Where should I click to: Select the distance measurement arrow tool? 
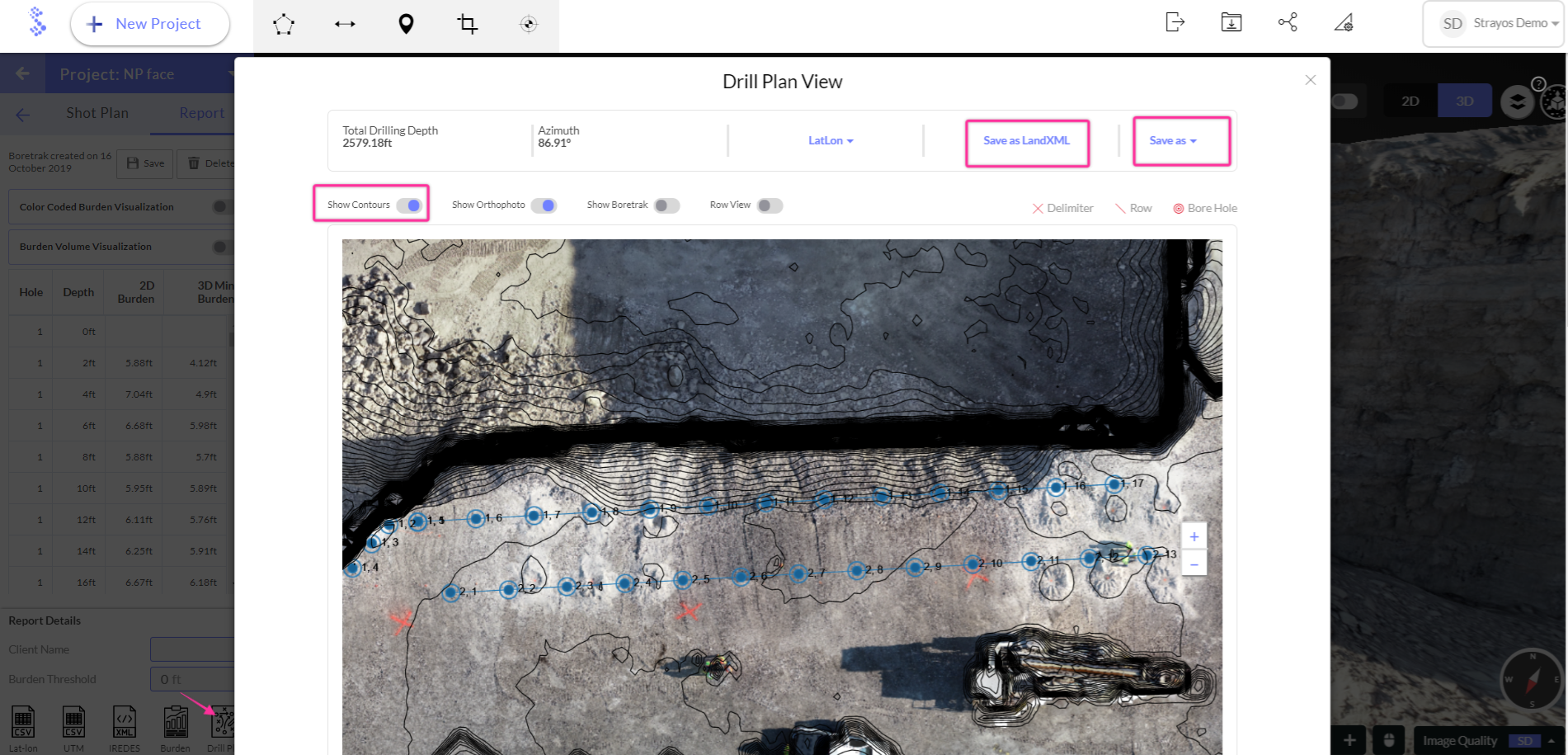click(x=345, y=24)
